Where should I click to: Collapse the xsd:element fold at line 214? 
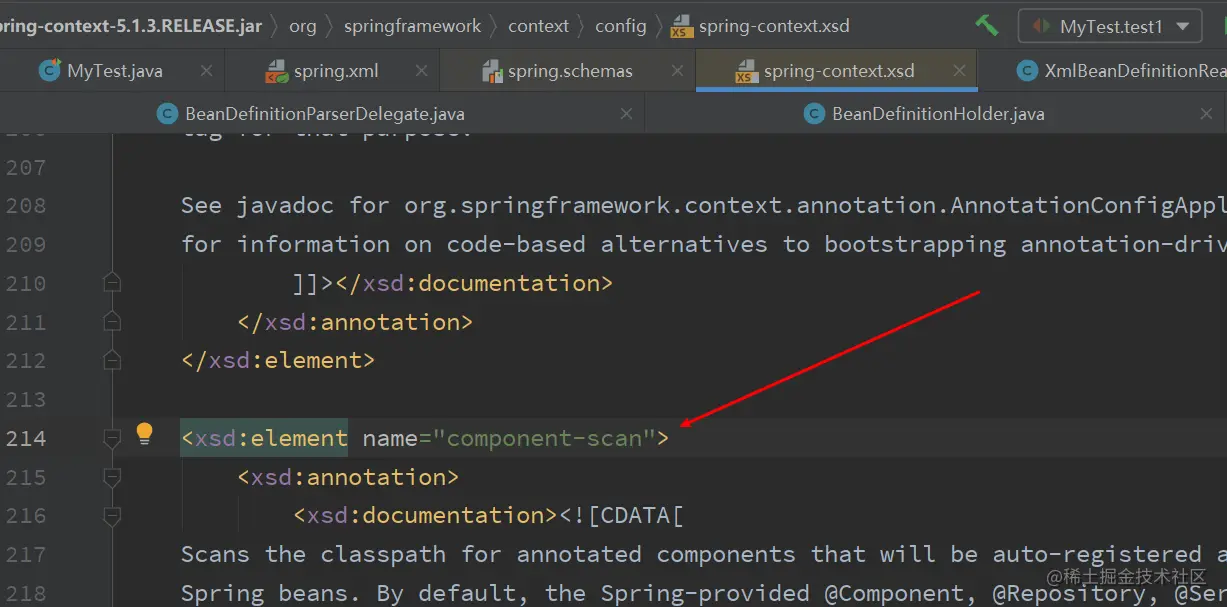pos(112,438)
